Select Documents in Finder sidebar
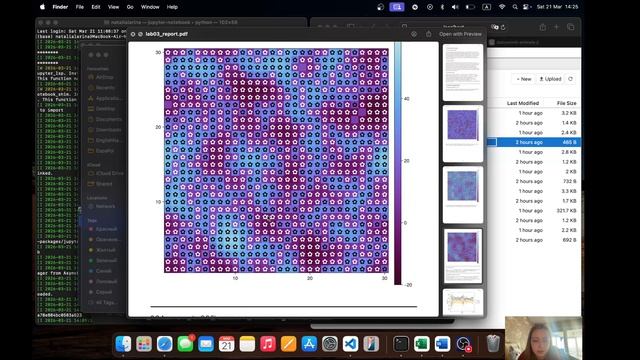The height and width of the screenshot is (360, 640). (105, 119)
